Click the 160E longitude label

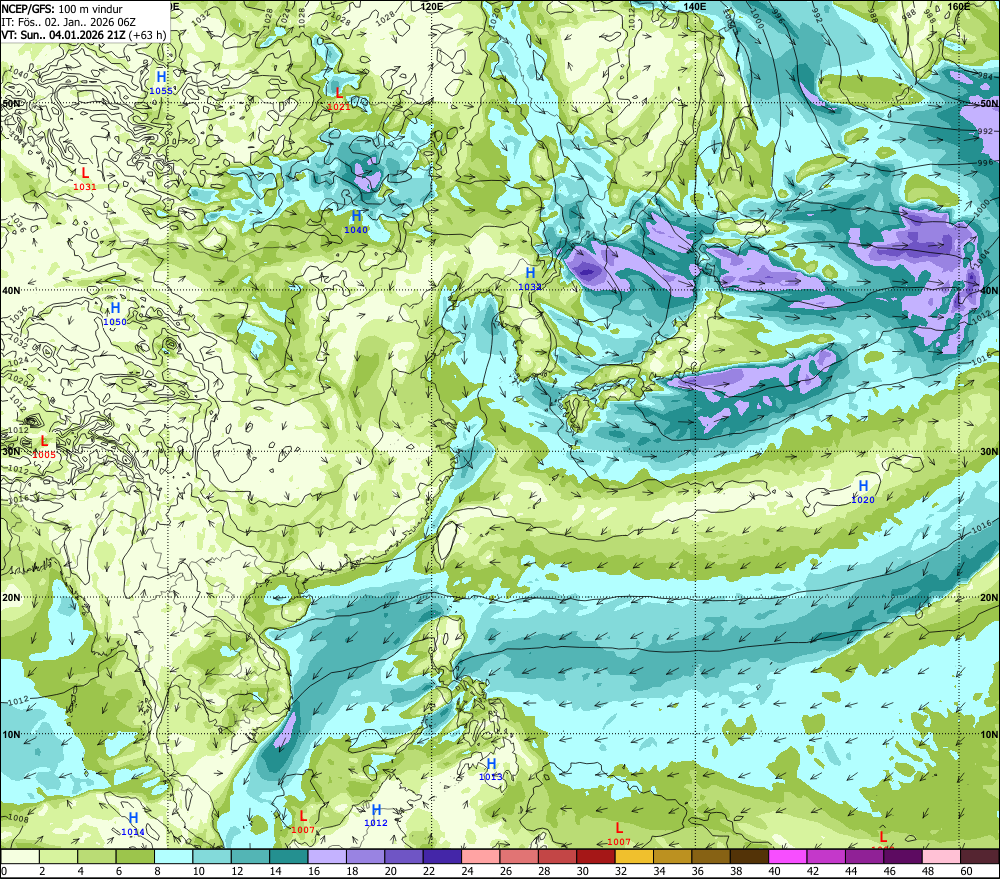(x=959, y=6)
